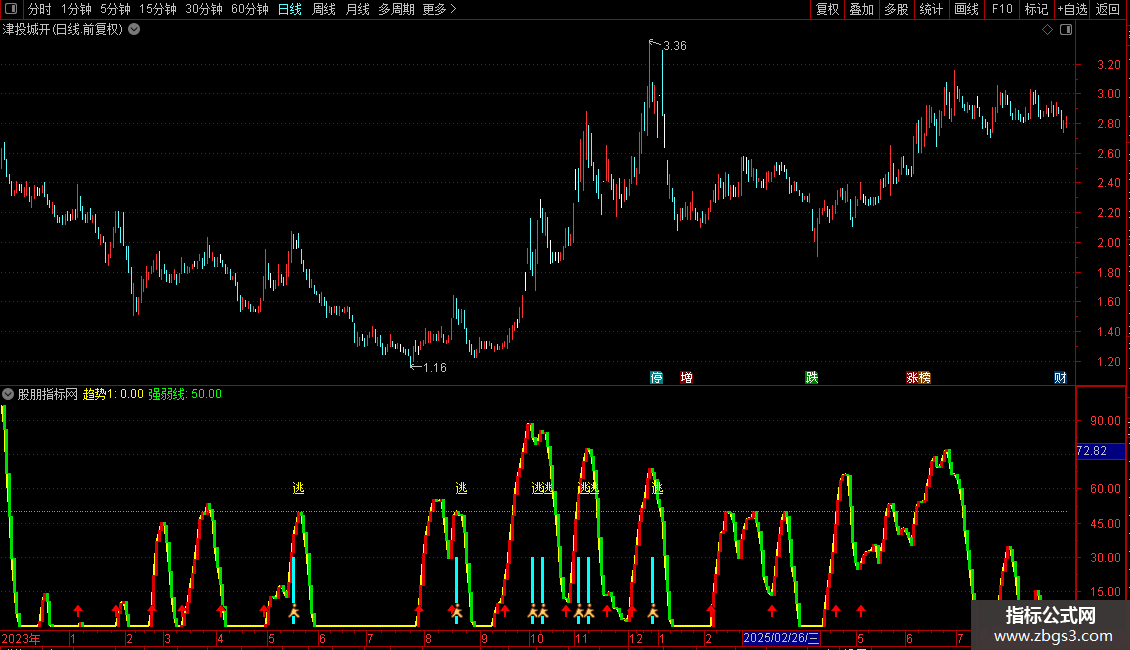Click the 股朋指标网 indicator name
1130x650 pixels.
(48, 394)
